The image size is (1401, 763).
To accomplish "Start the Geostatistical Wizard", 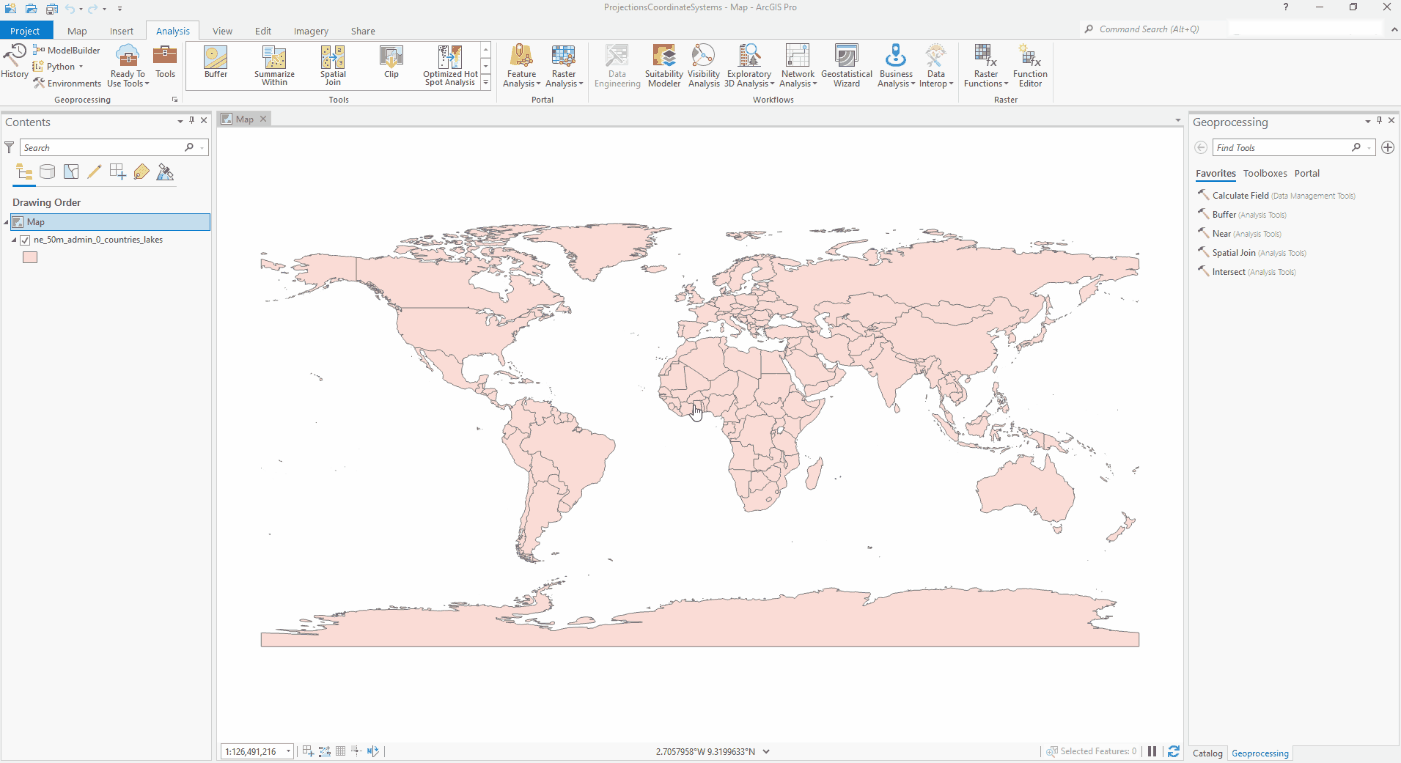I will [x=846, y=64].
